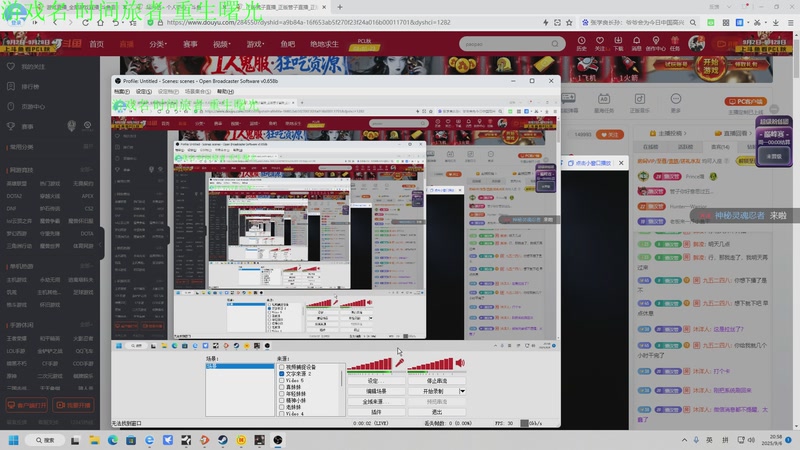Open the browser downloads icon

pos(776,22)
